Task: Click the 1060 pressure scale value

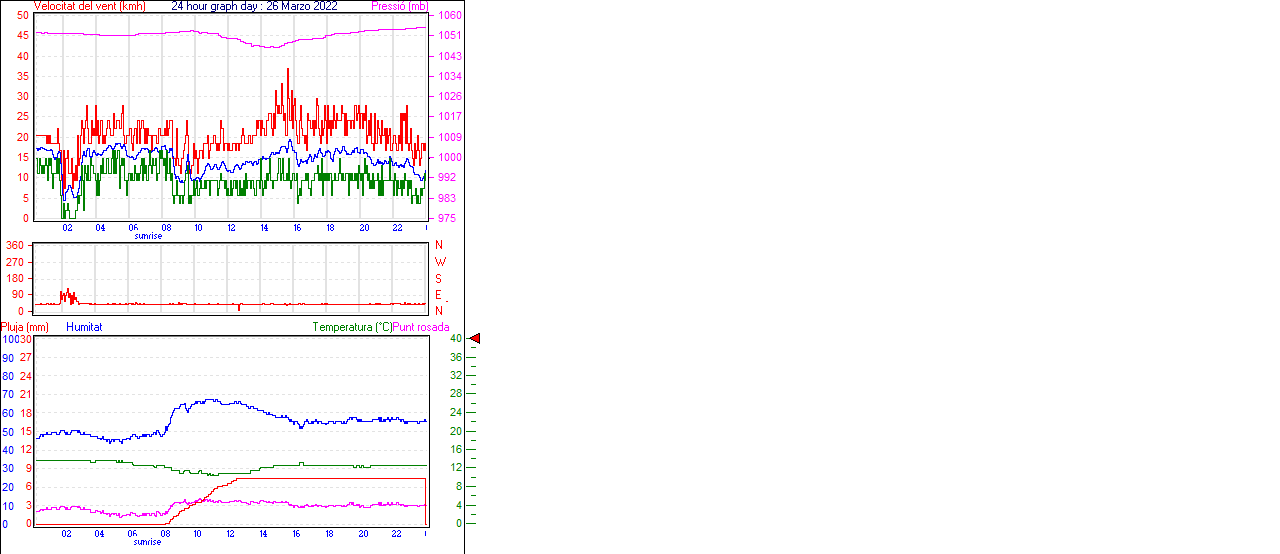Action: coord(449,16)
